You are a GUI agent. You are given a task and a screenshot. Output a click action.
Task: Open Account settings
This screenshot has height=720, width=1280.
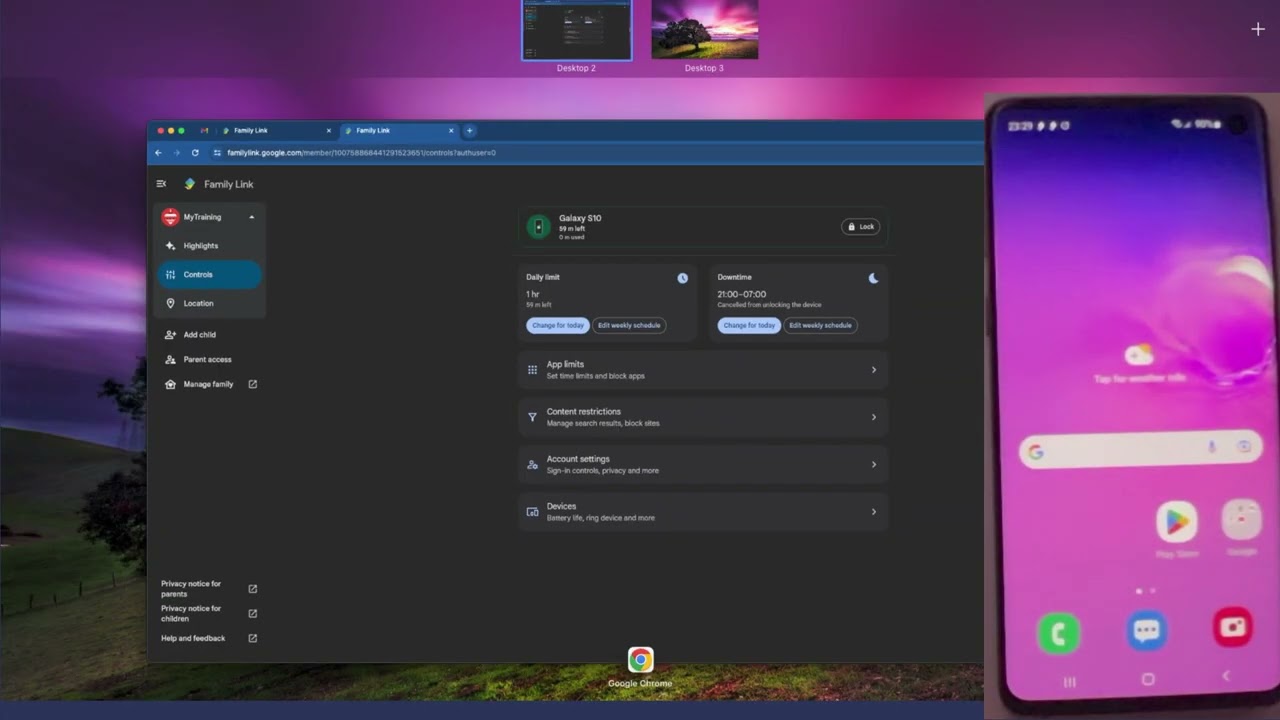click(703, 464)
